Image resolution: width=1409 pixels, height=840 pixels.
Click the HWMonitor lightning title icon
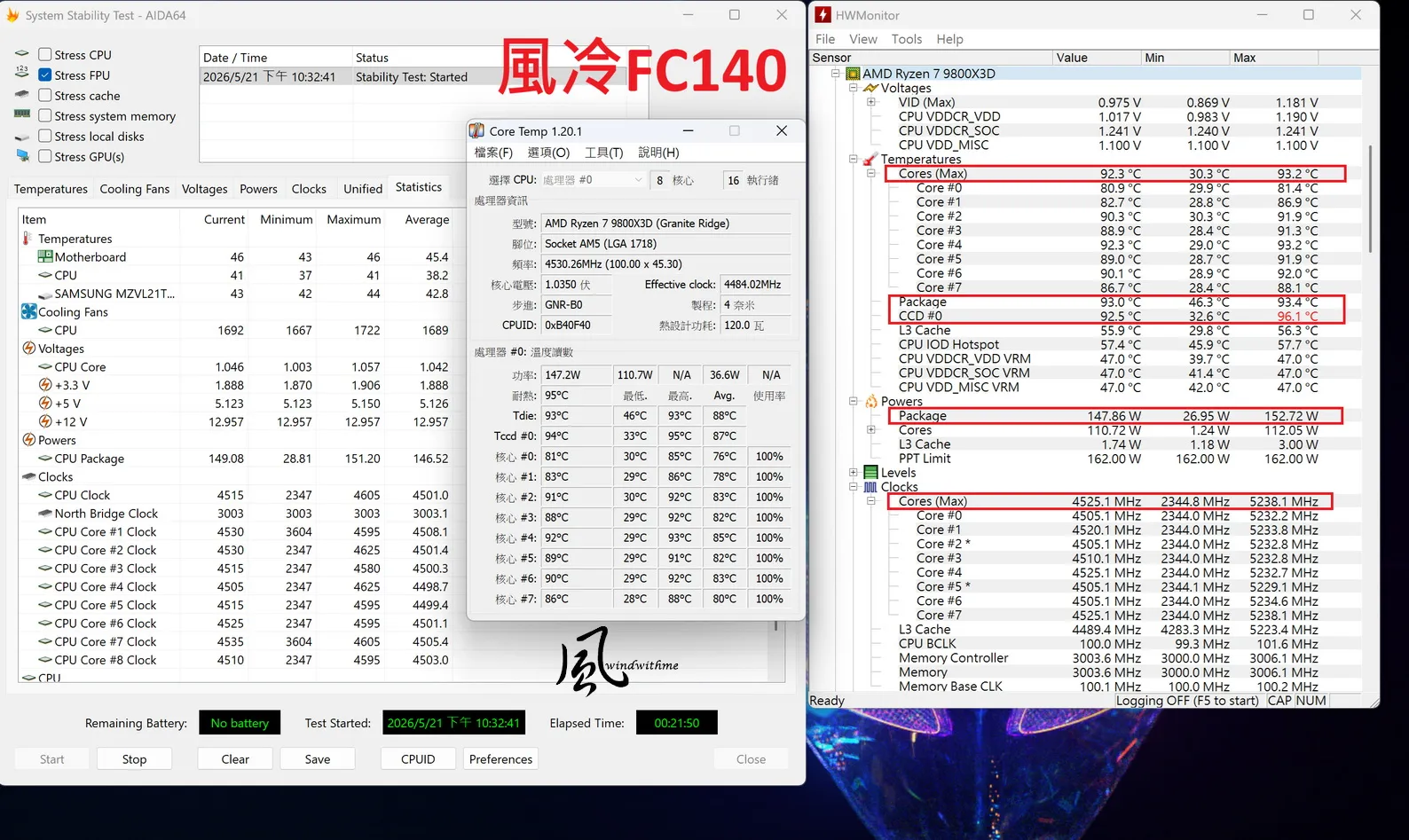point(823,15)
